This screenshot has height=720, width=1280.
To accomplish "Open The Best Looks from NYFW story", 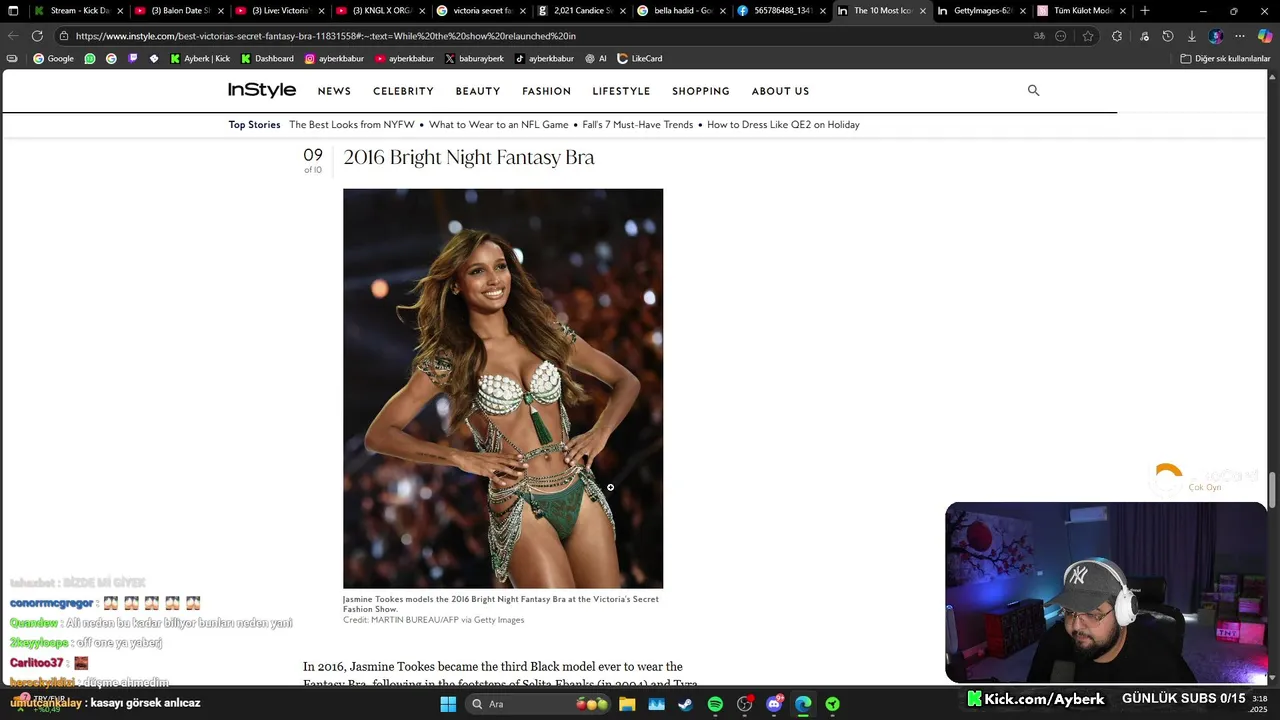I will click(352, 125).
